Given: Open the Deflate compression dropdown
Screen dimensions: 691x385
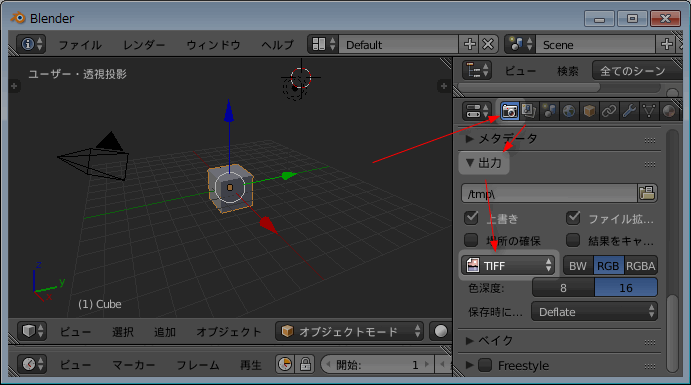Looking at the screenshot, I should [594, 311].
